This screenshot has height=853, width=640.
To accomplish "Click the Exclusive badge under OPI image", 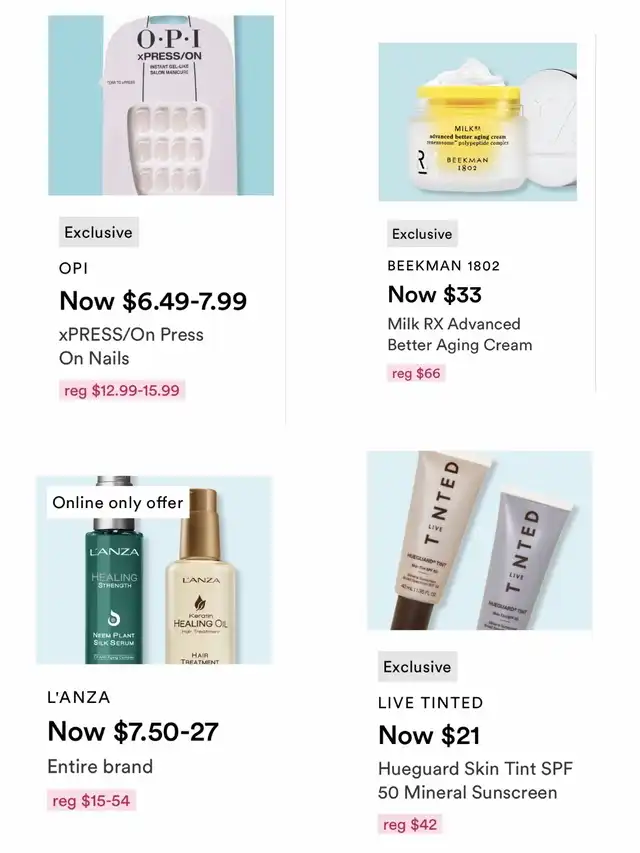I will [99, 232].
